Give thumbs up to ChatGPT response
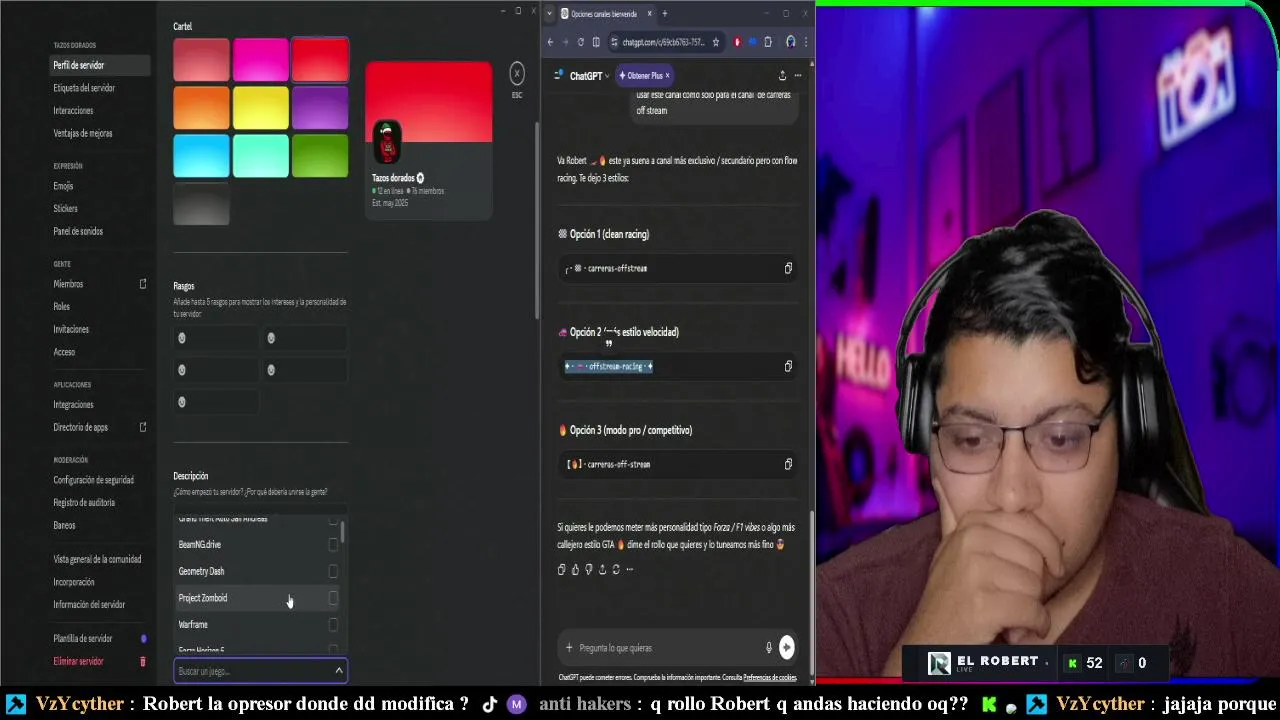The image size is (1280, 720). pyautogui.click(x=575, y=569)
